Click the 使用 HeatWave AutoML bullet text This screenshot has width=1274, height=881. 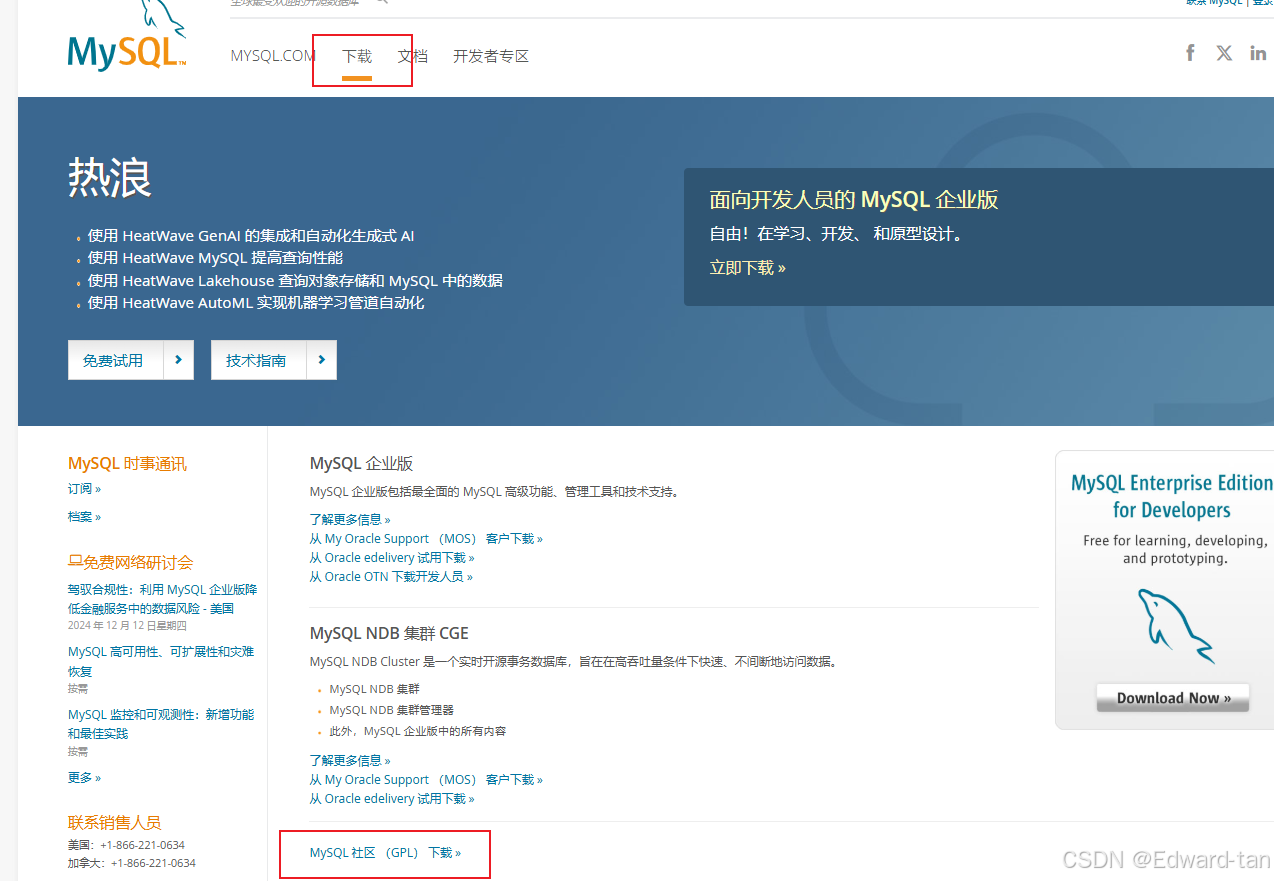[256, 303]
